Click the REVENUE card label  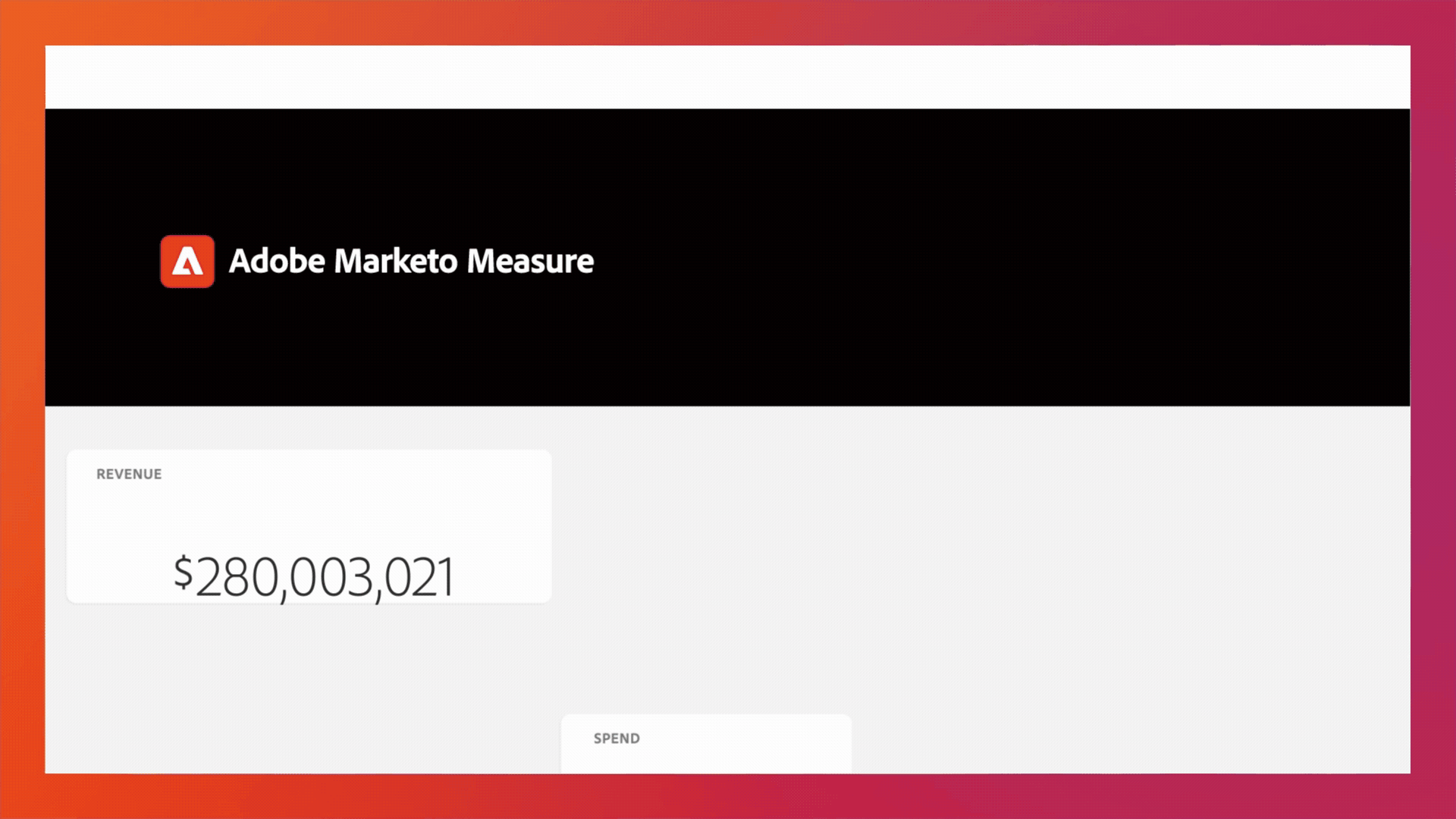click(129, 474)
